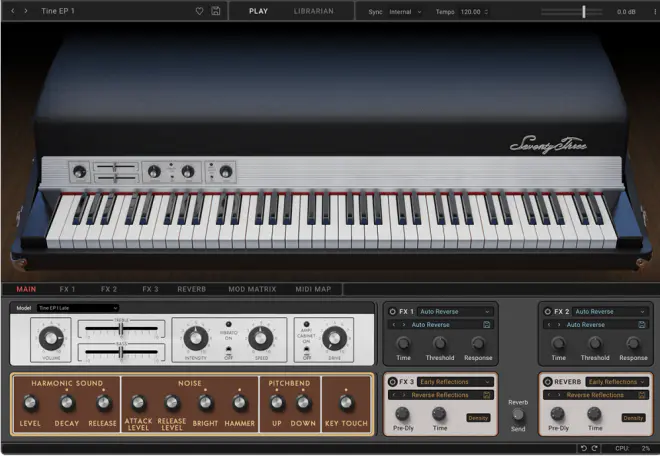Toggle Density button in FX 3

pos(478,418)
